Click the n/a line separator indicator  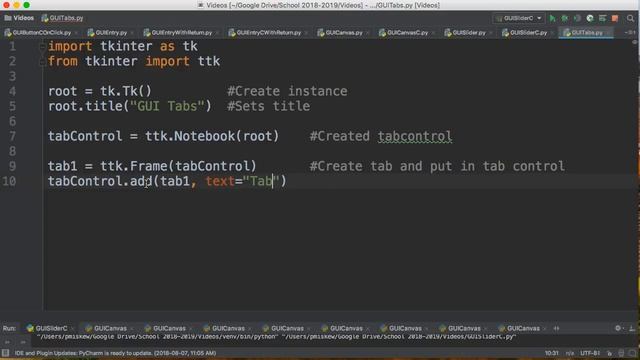(x=570, y=353)
